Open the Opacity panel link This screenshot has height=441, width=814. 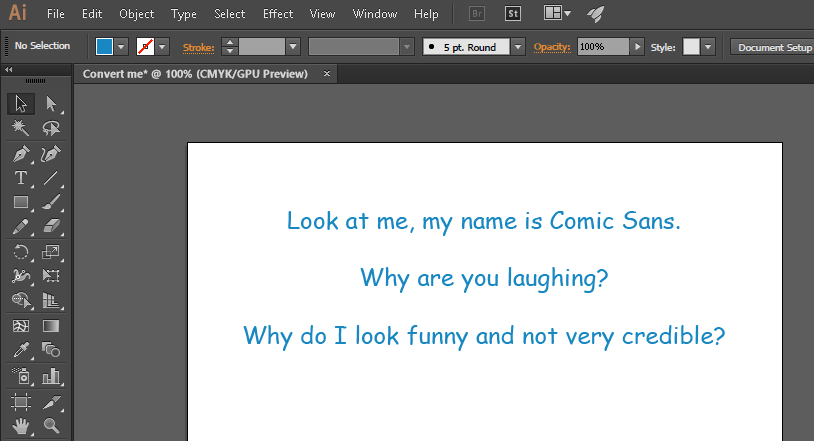click(552, 47)
